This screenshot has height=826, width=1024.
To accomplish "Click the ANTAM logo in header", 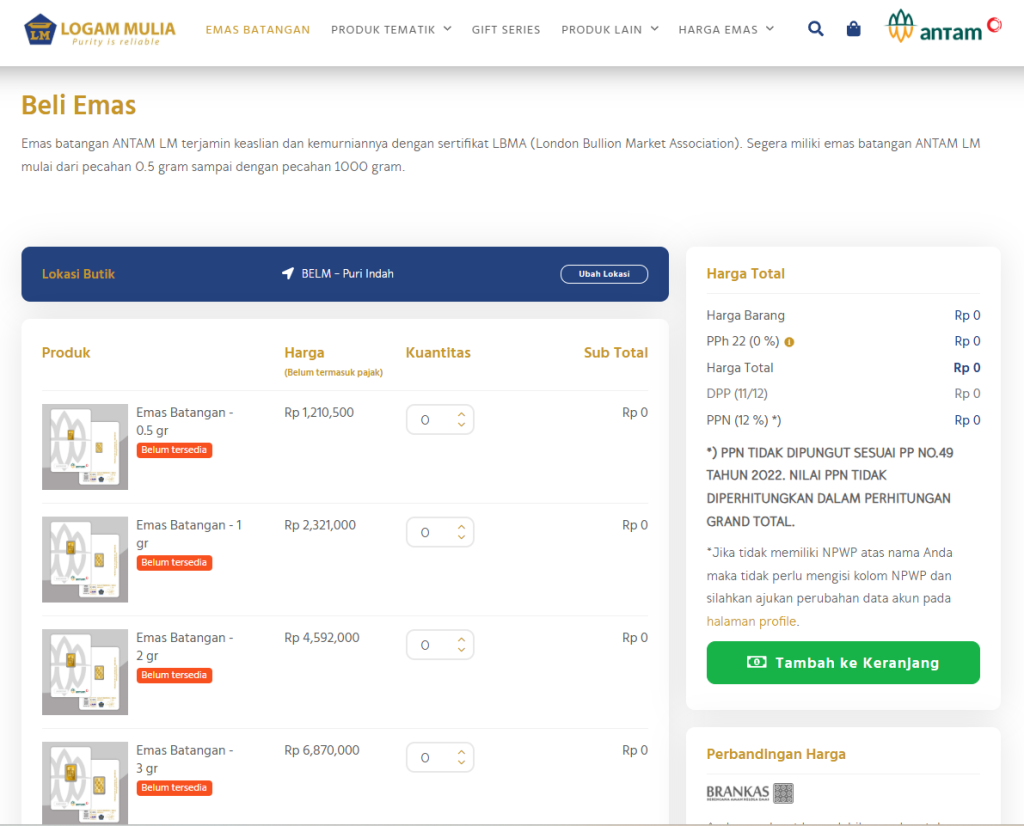I will (x=943, y=28).
